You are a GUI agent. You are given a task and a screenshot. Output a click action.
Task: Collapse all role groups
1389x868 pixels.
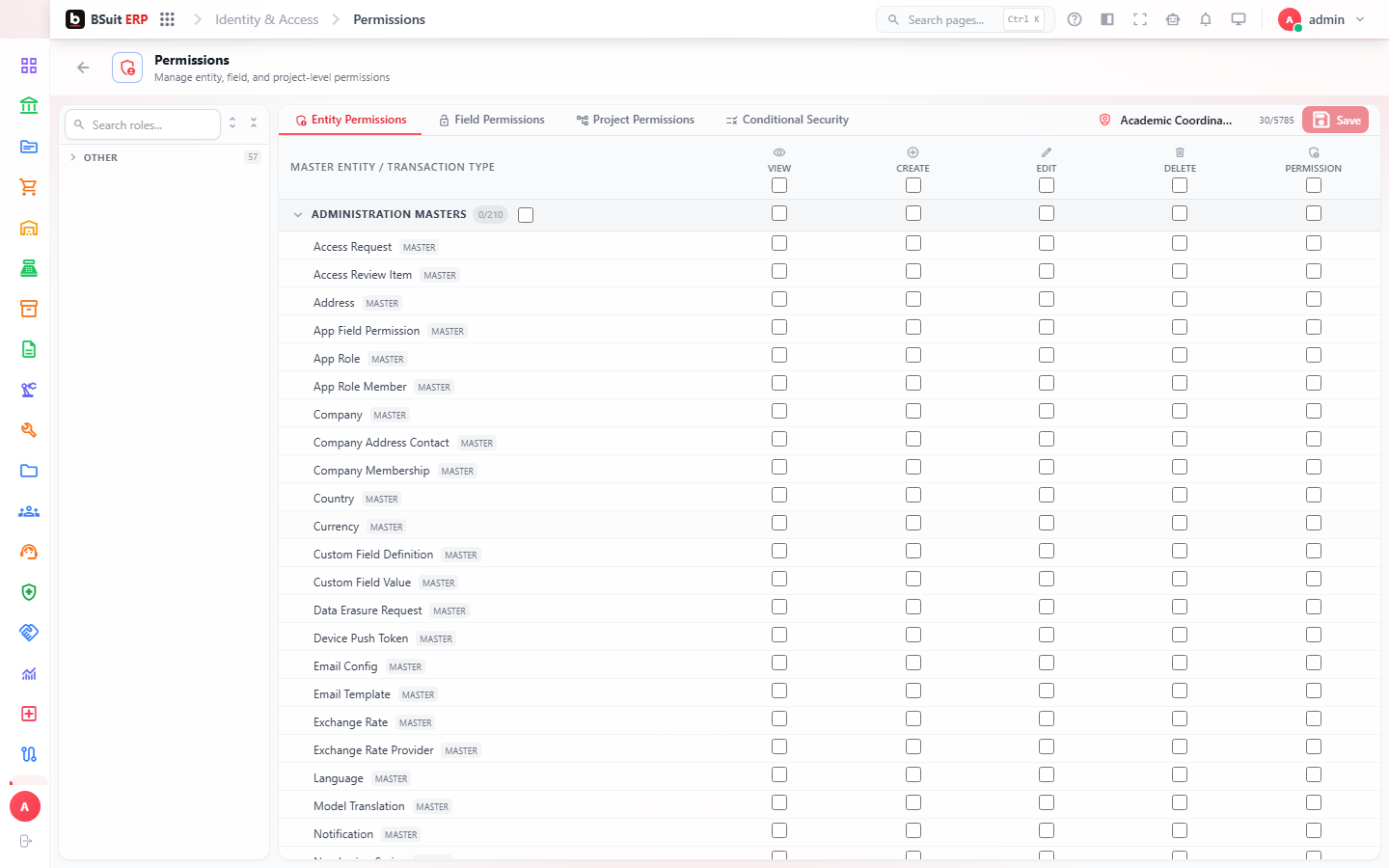[254, 123]
